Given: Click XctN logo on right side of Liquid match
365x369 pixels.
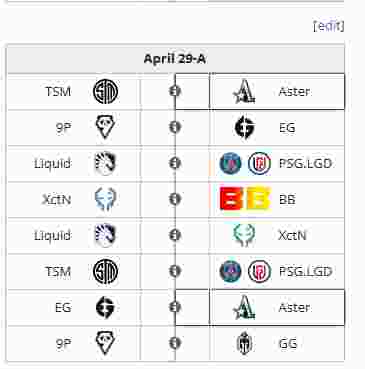Looking at the screenshot, I should pos(244,235).
